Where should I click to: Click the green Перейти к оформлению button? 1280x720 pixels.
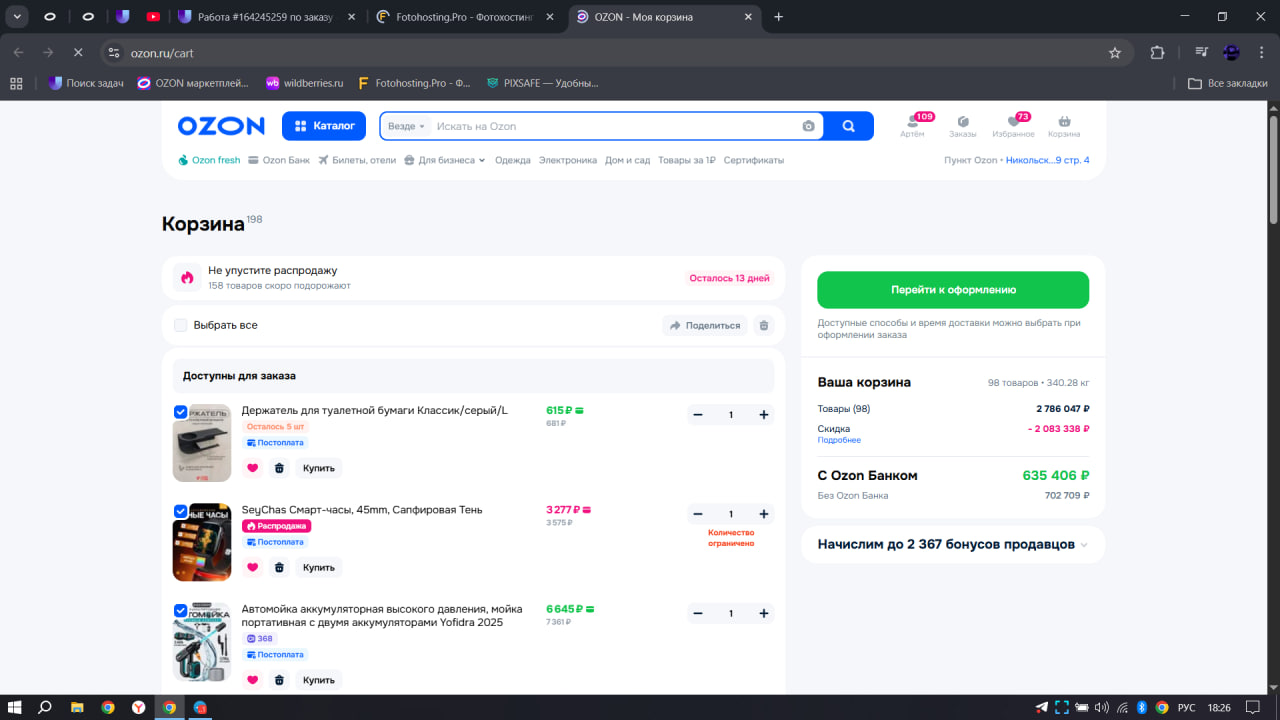(x=953, y=290)
